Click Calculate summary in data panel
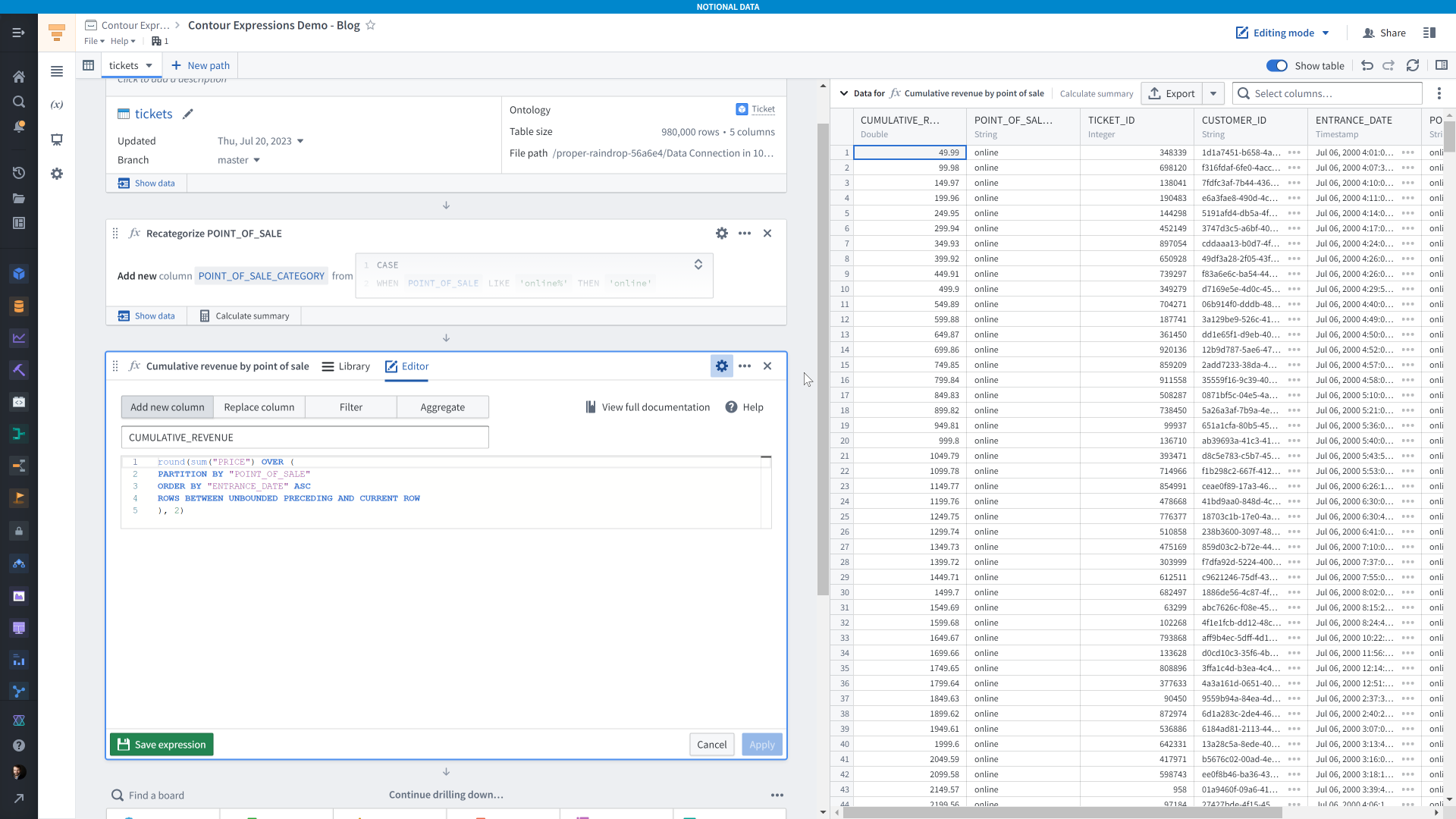This screenshot has width=1456, height=819. (1097, 94)
